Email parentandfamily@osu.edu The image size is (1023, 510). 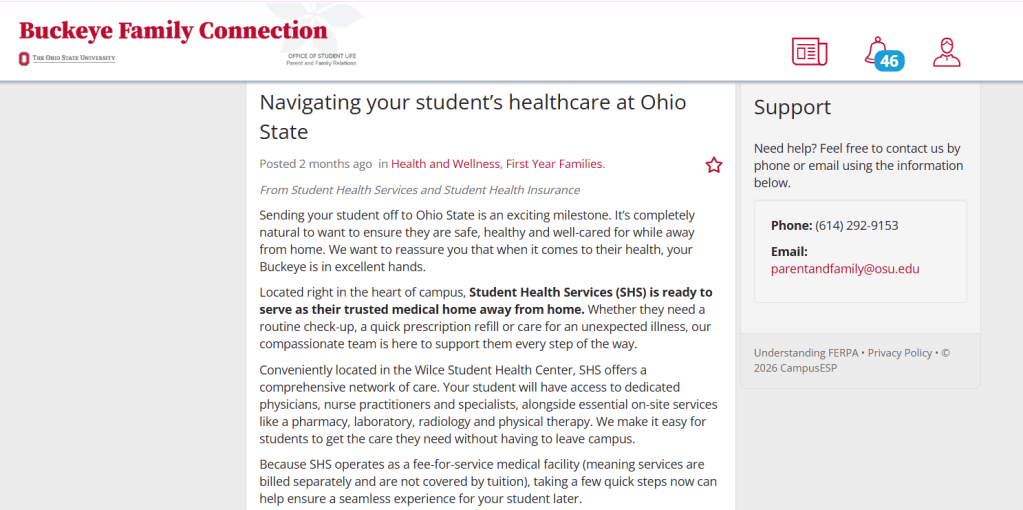[x=845, y=269]
